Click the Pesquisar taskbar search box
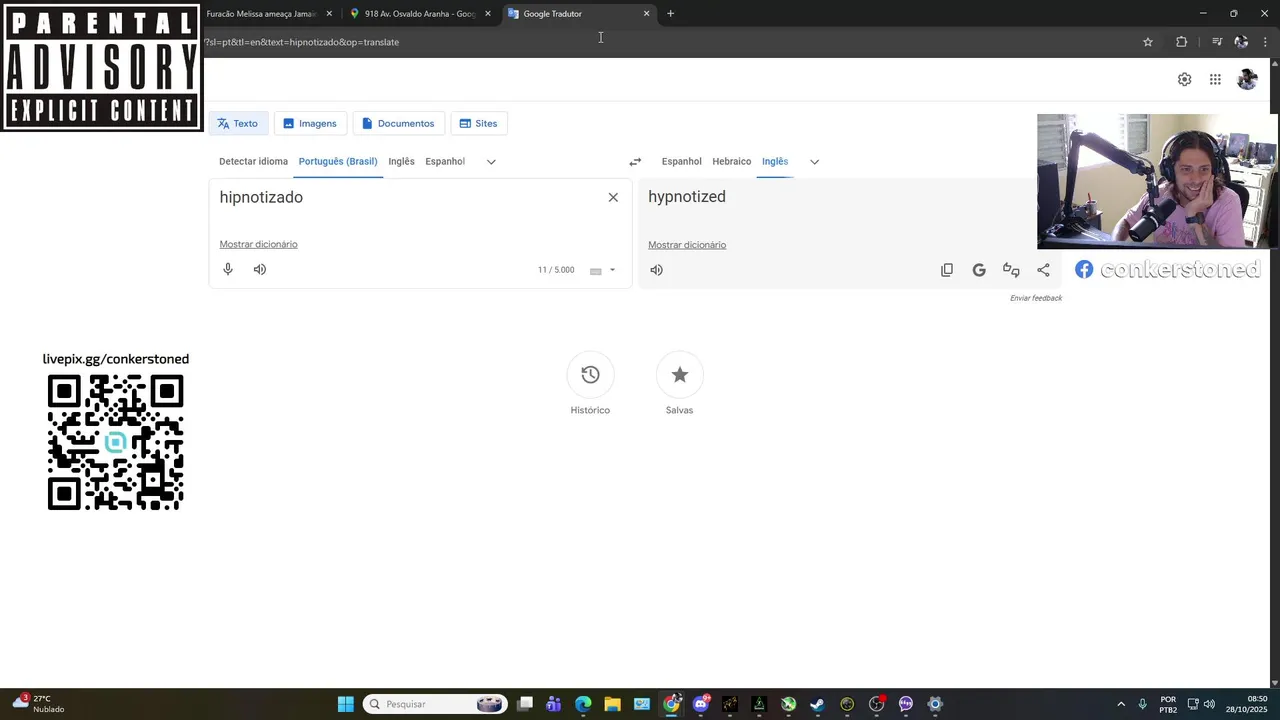The image size is (1280, 720). point(436,704)
